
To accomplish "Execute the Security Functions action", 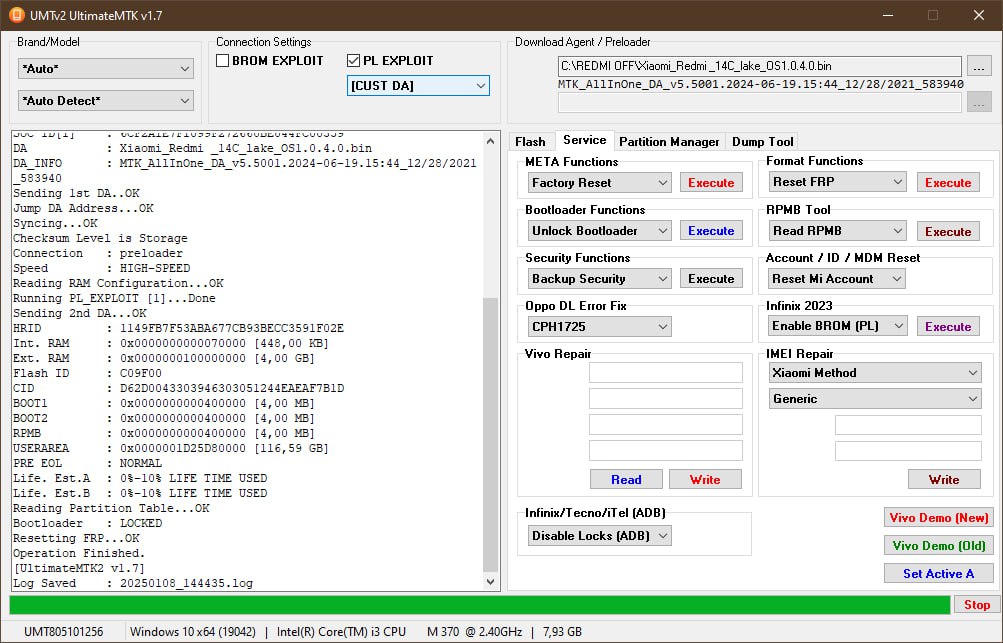I will coord(711,279).
